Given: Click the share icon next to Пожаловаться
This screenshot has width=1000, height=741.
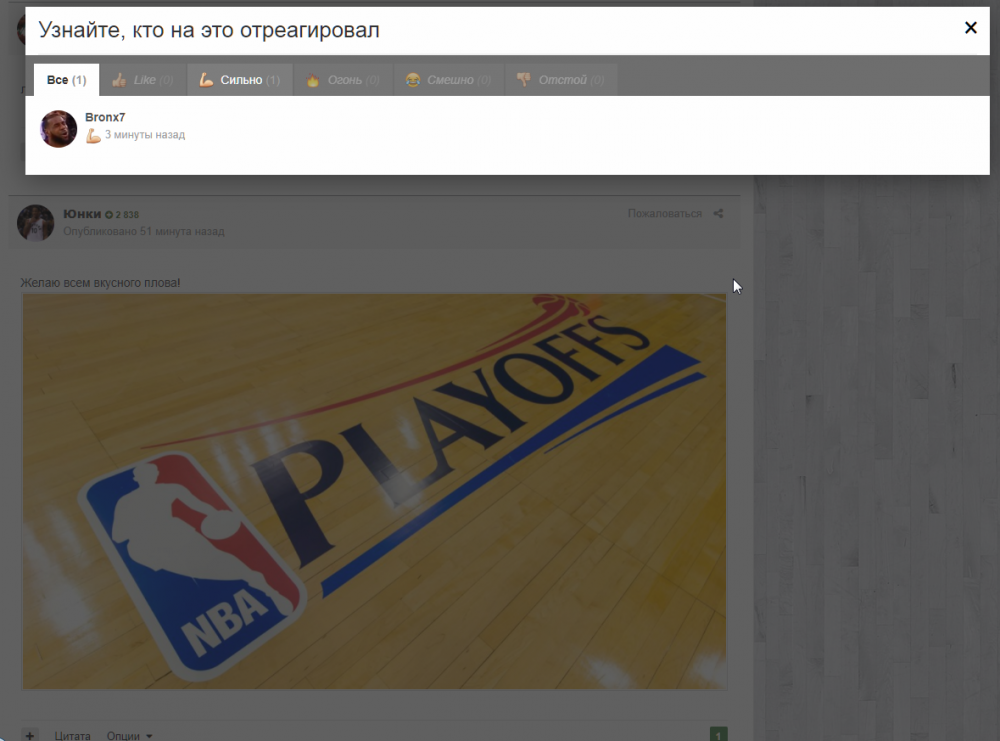Looking at the screenshot, I should pyautogui.click(x=718, y=214).
